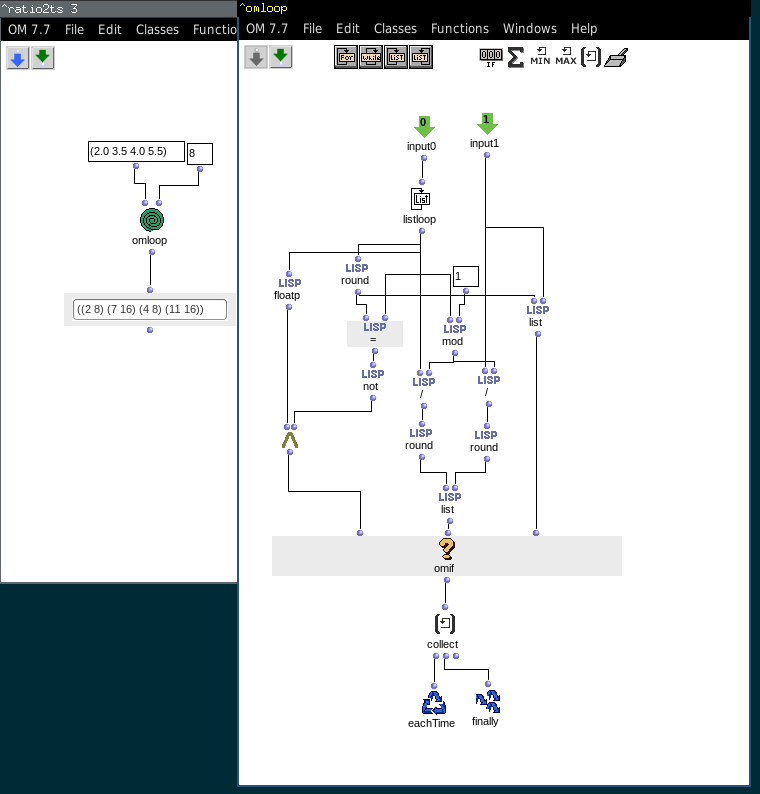Viewport: 760px width, 794px height.
Task: Click the green input1 arrow
Action: (x=486, y=124)
